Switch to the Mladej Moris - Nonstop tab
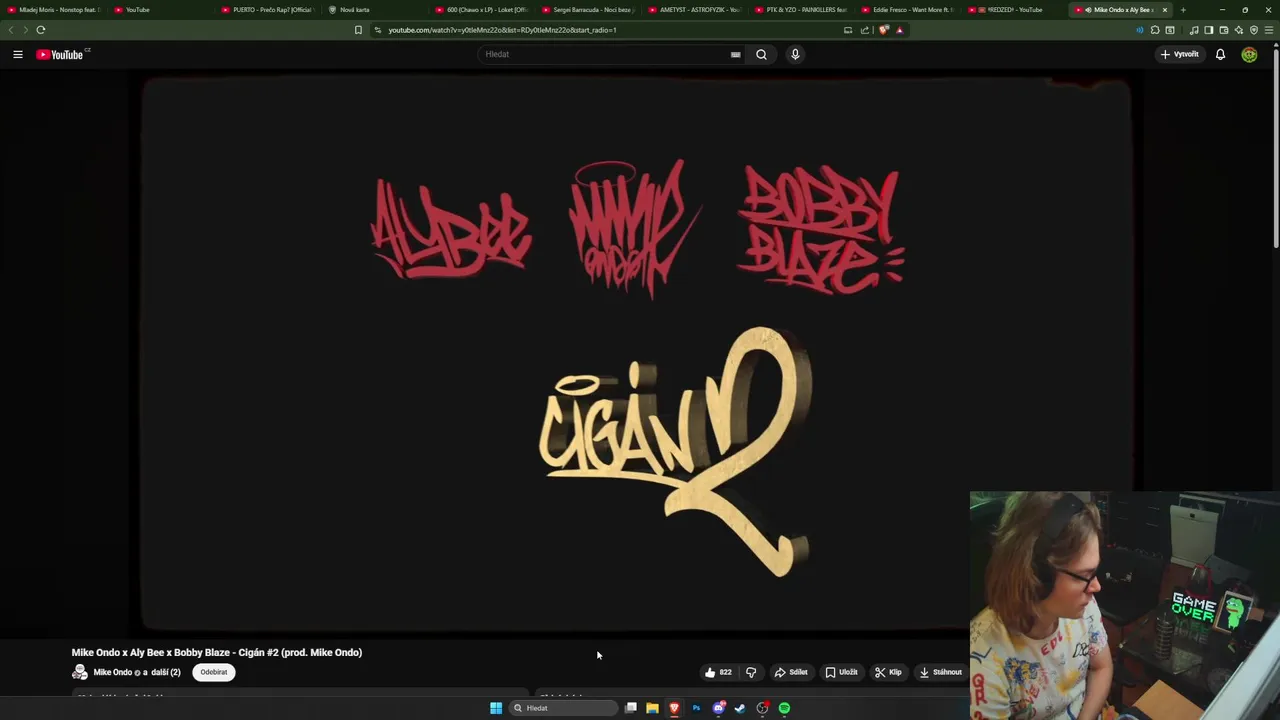The image size is (1280, 720). pos(55,10)
